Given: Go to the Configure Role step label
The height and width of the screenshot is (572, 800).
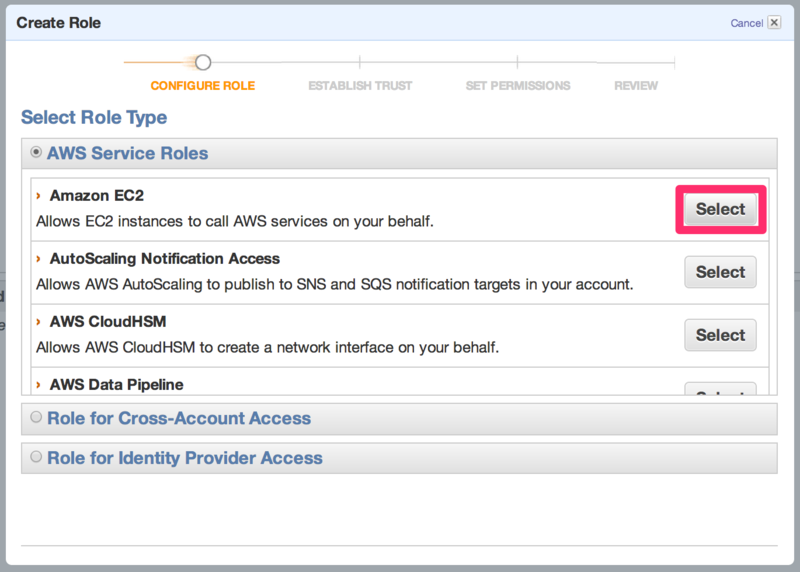Looking at the screenshot, I should click(x=203, y=86).
